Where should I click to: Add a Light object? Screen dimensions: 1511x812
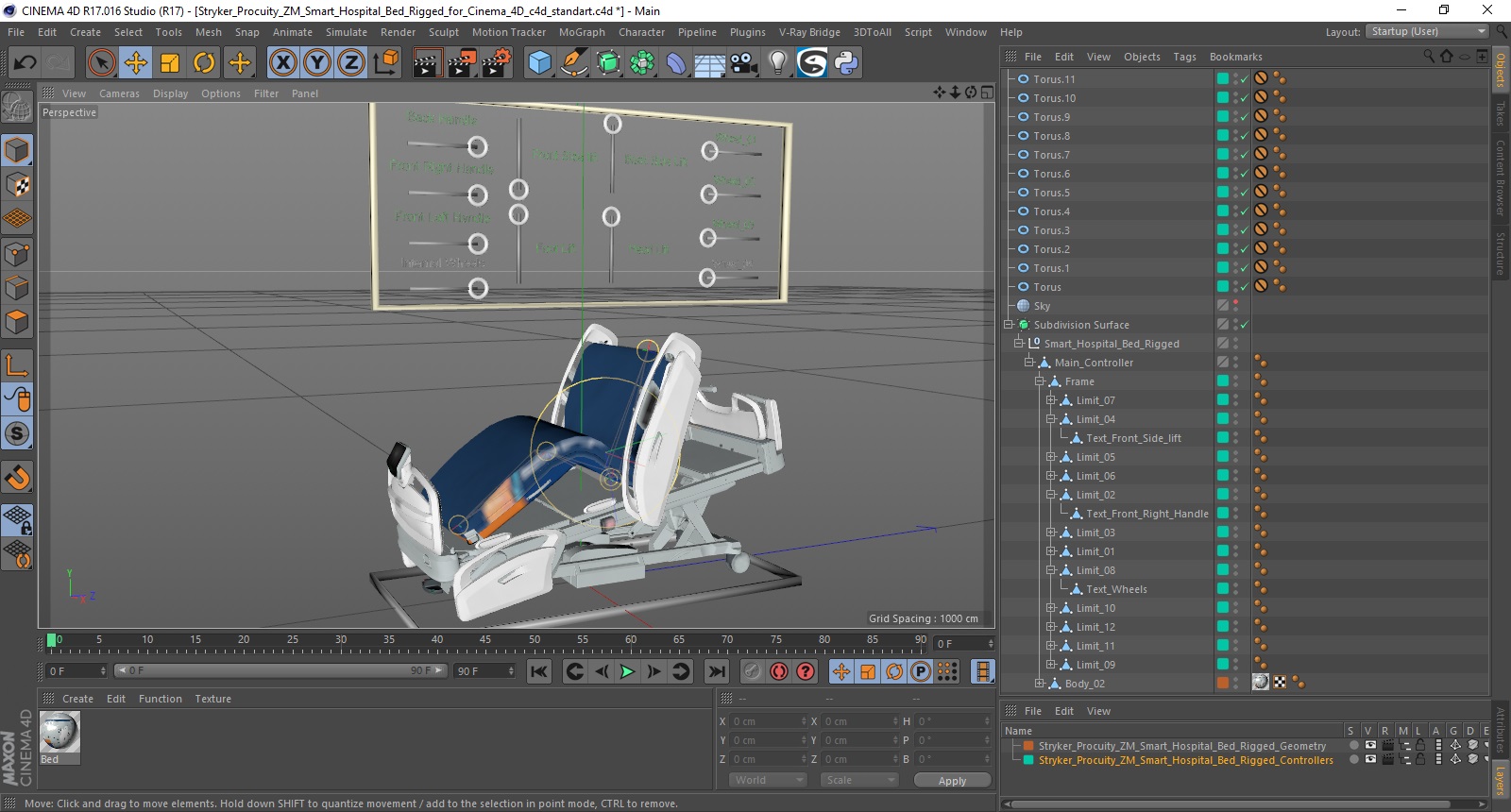[777, 63]
